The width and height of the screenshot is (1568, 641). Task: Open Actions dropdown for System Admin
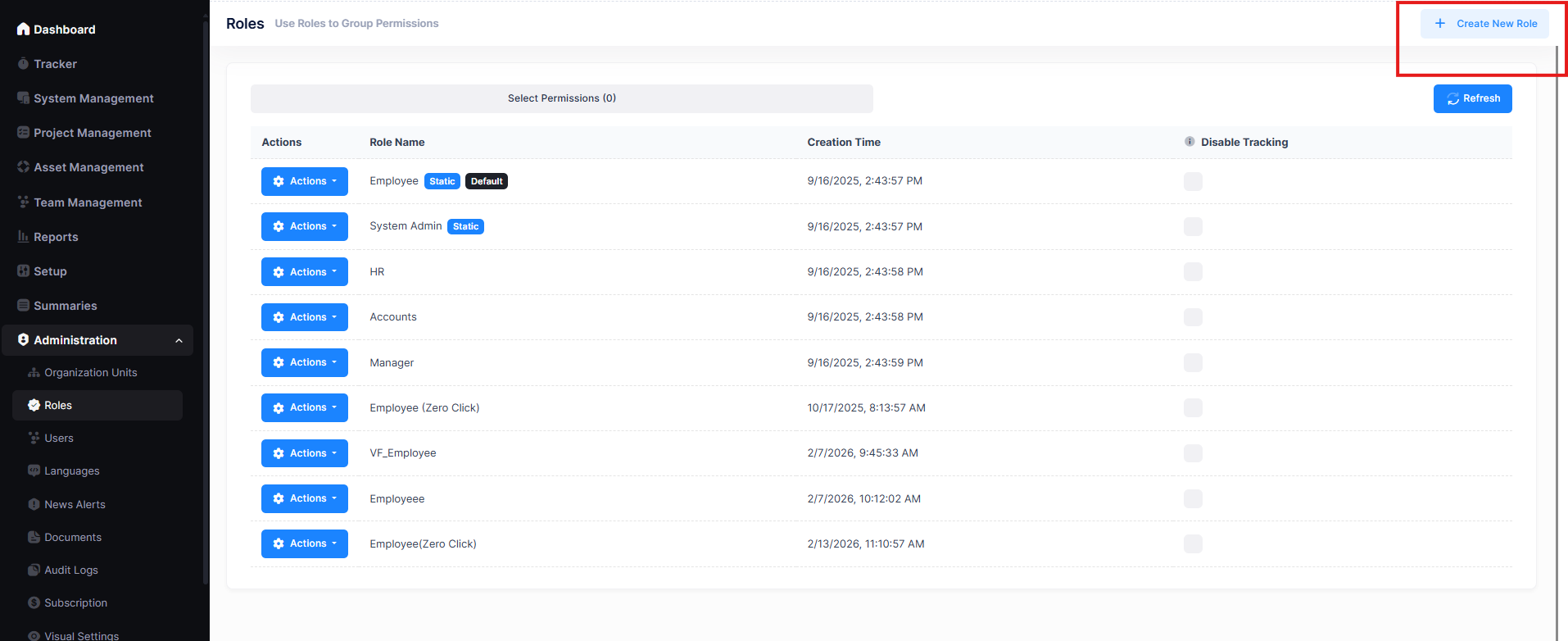click(305, 226)
